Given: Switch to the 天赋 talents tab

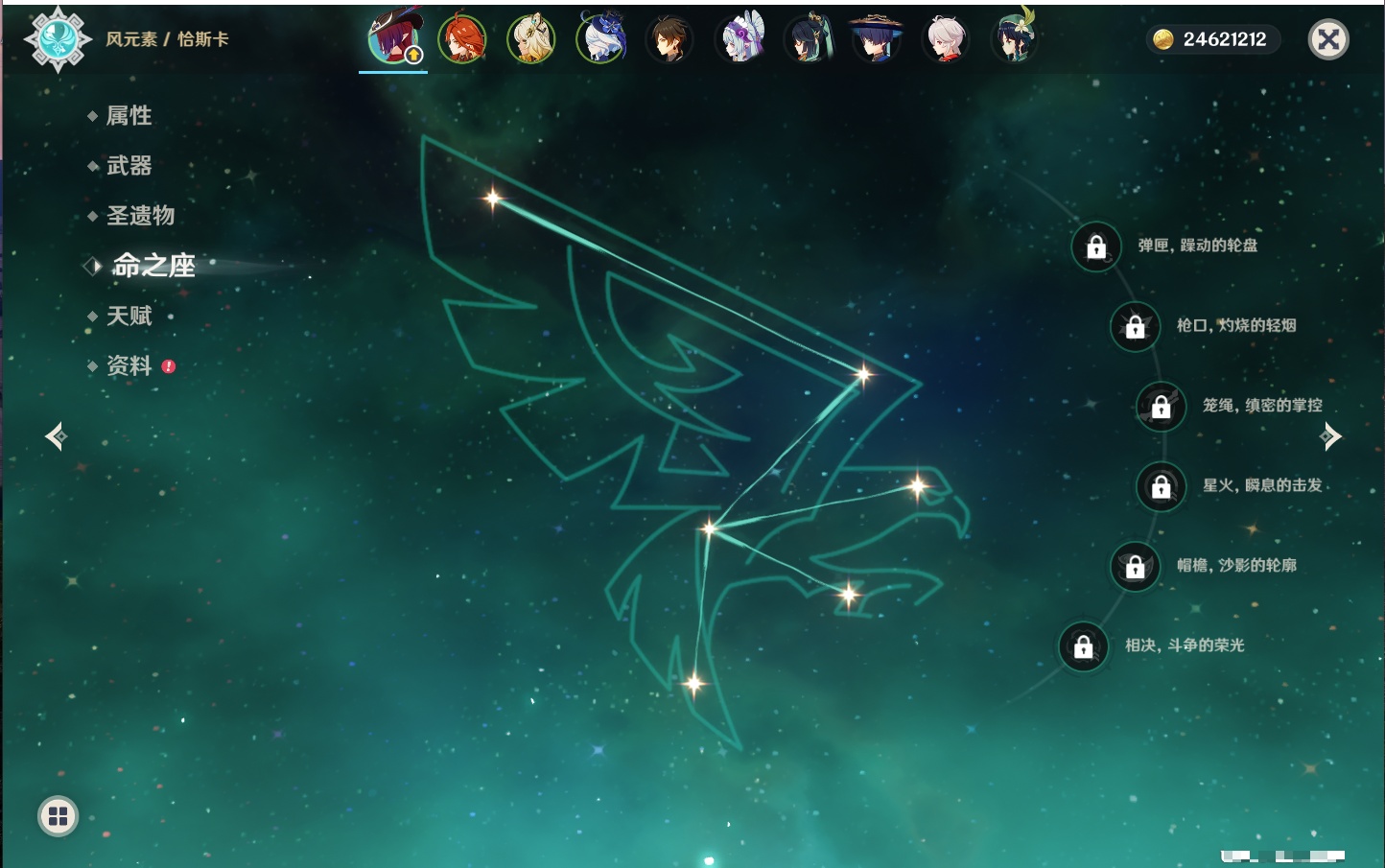Looking at the screenshot, I should click(129, 316).
